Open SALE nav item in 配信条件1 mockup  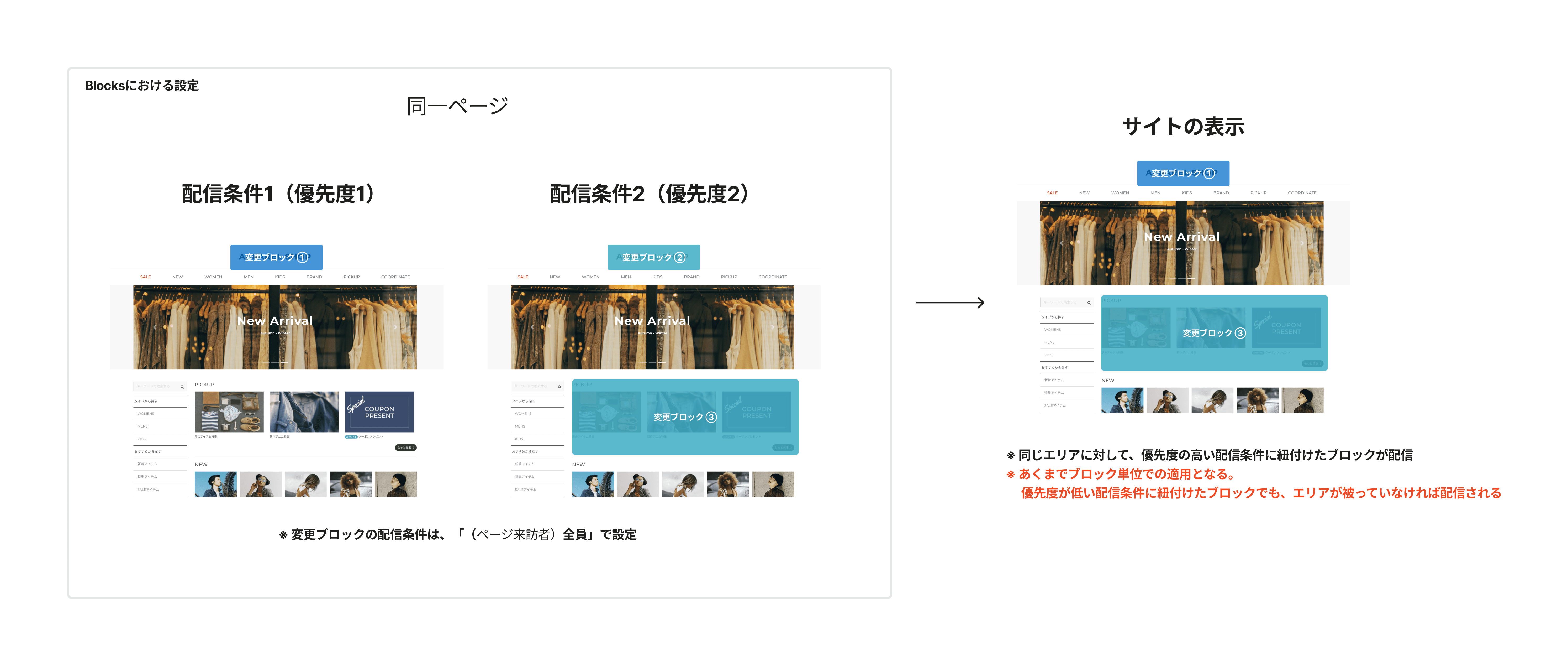coord(145,277)
